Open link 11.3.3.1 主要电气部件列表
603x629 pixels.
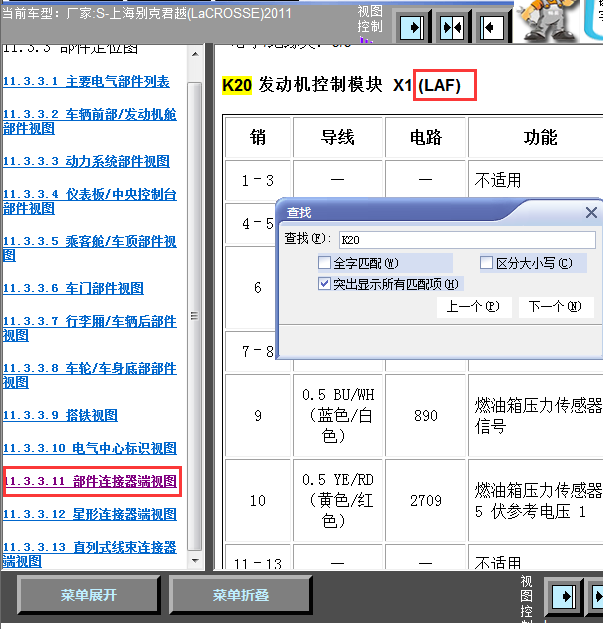tap(86, 81)
